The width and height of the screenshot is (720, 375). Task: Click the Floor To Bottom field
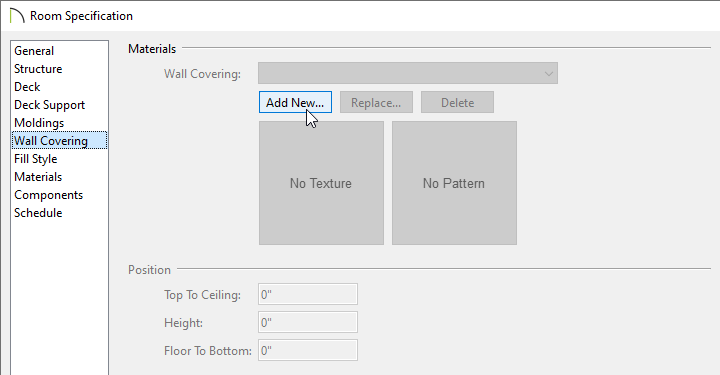(x=308, y=350)
